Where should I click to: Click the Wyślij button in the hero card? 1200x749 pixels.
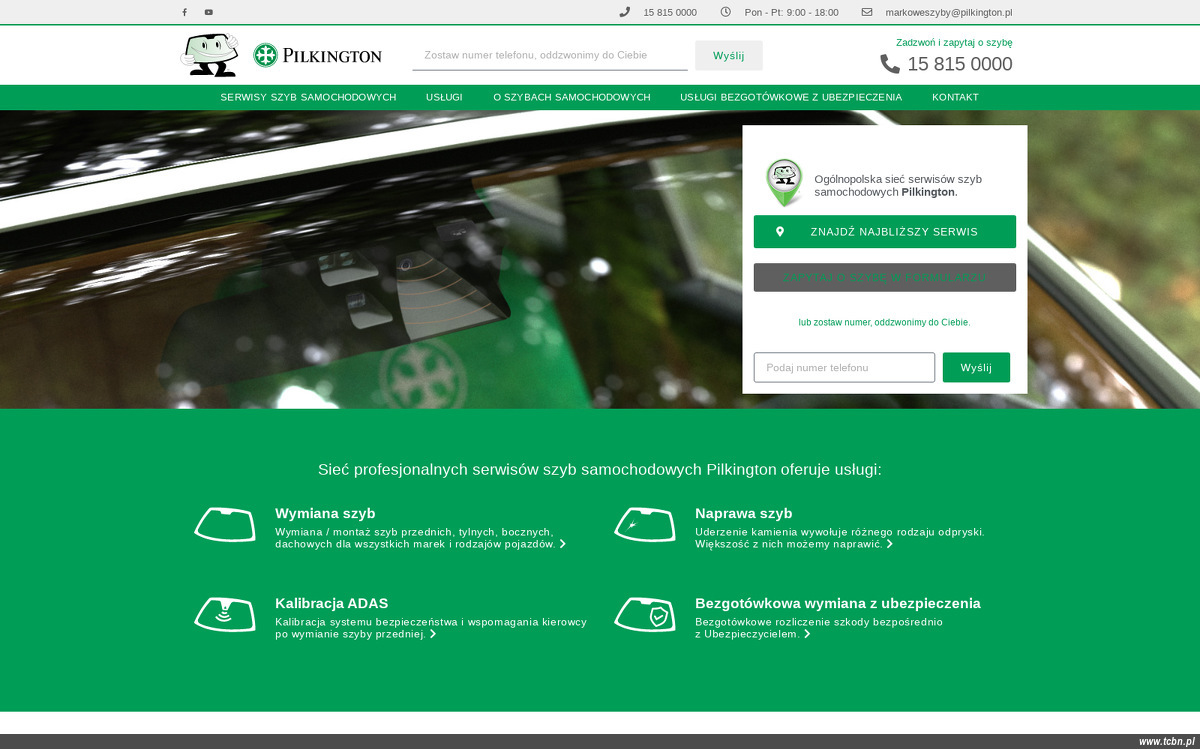click(x=976, y=367)
